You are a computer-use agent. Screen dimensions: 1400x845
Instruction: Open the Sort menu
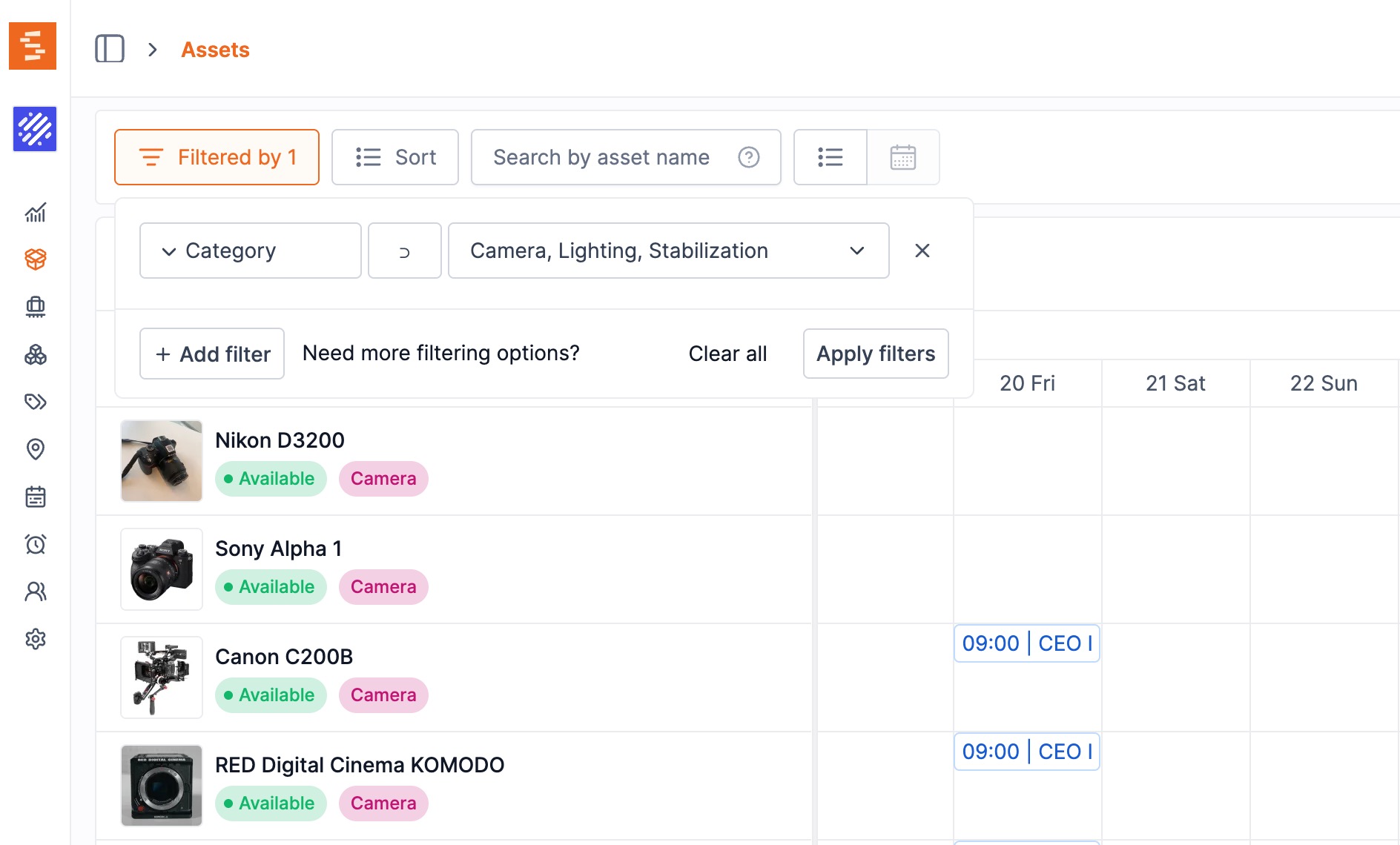coord(394,157)
